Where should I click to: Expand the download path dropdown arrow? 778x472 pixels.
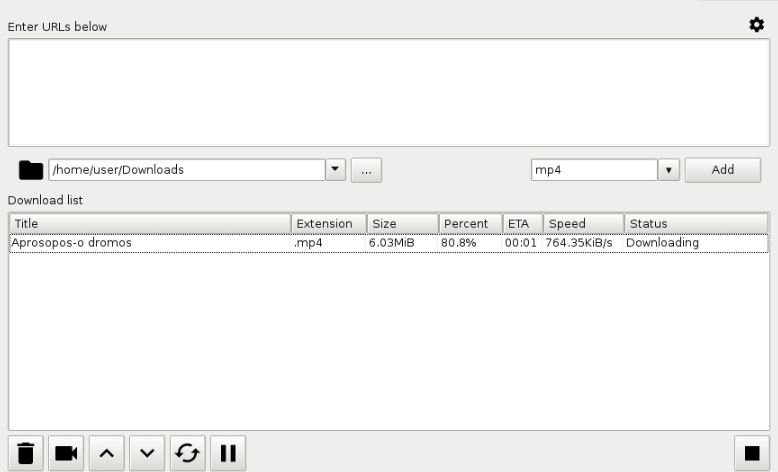pos(335,170)
